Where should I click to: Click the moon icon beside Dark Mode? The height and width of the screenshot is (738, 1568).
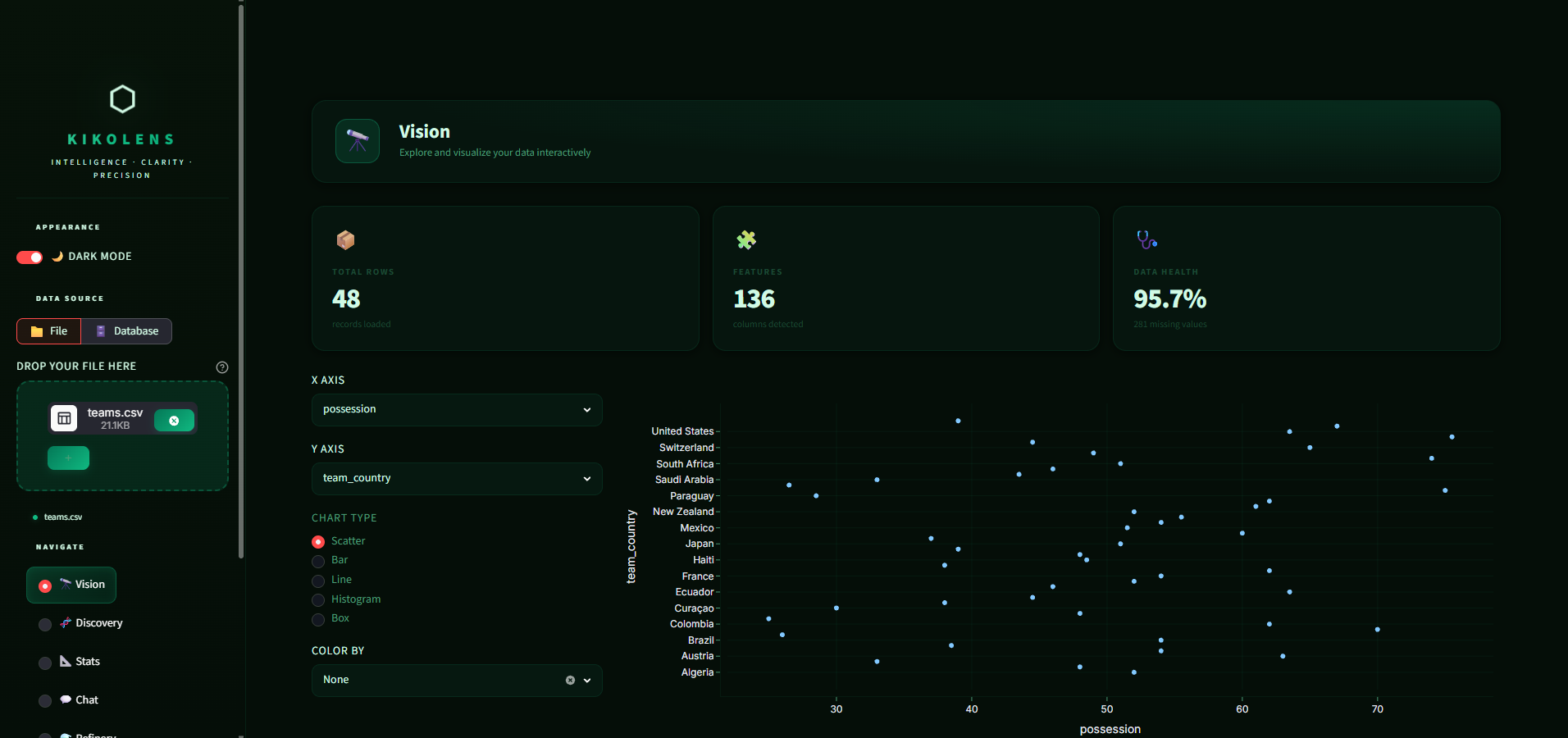tap(57, 257)
